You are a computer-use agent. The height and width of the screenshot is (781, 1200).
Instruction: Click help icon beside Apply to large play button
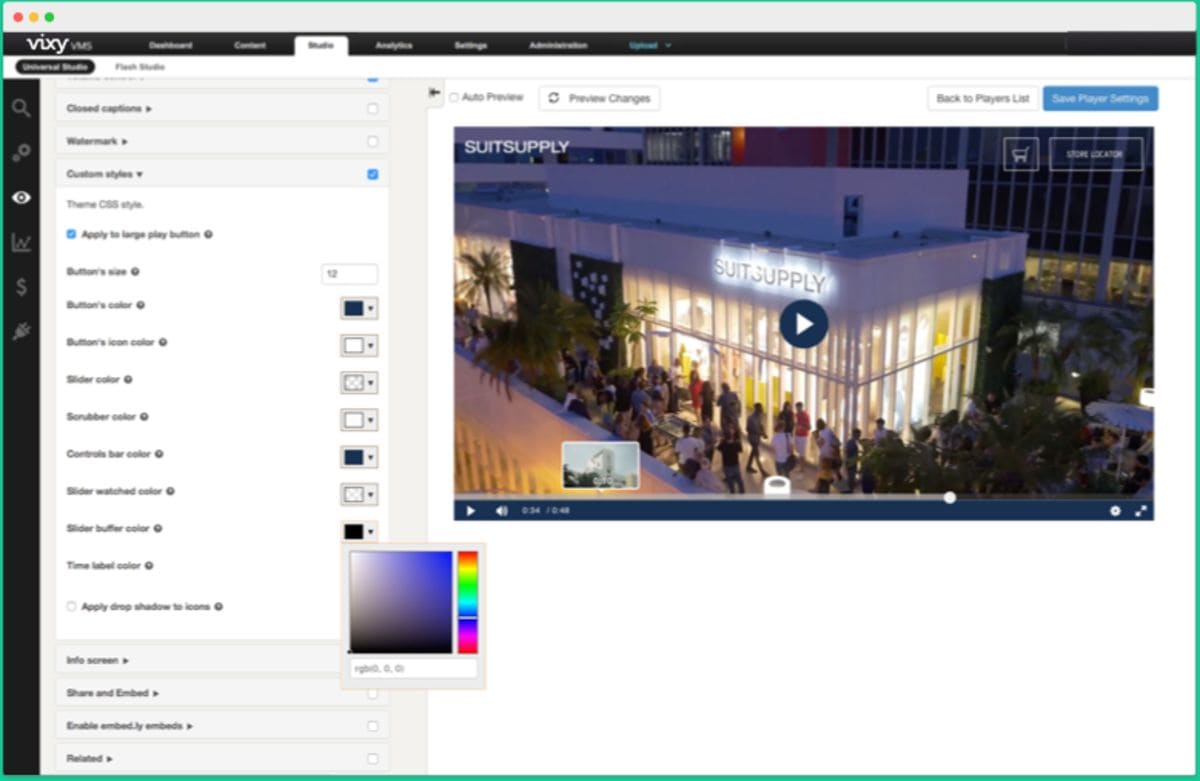point(208,234)
